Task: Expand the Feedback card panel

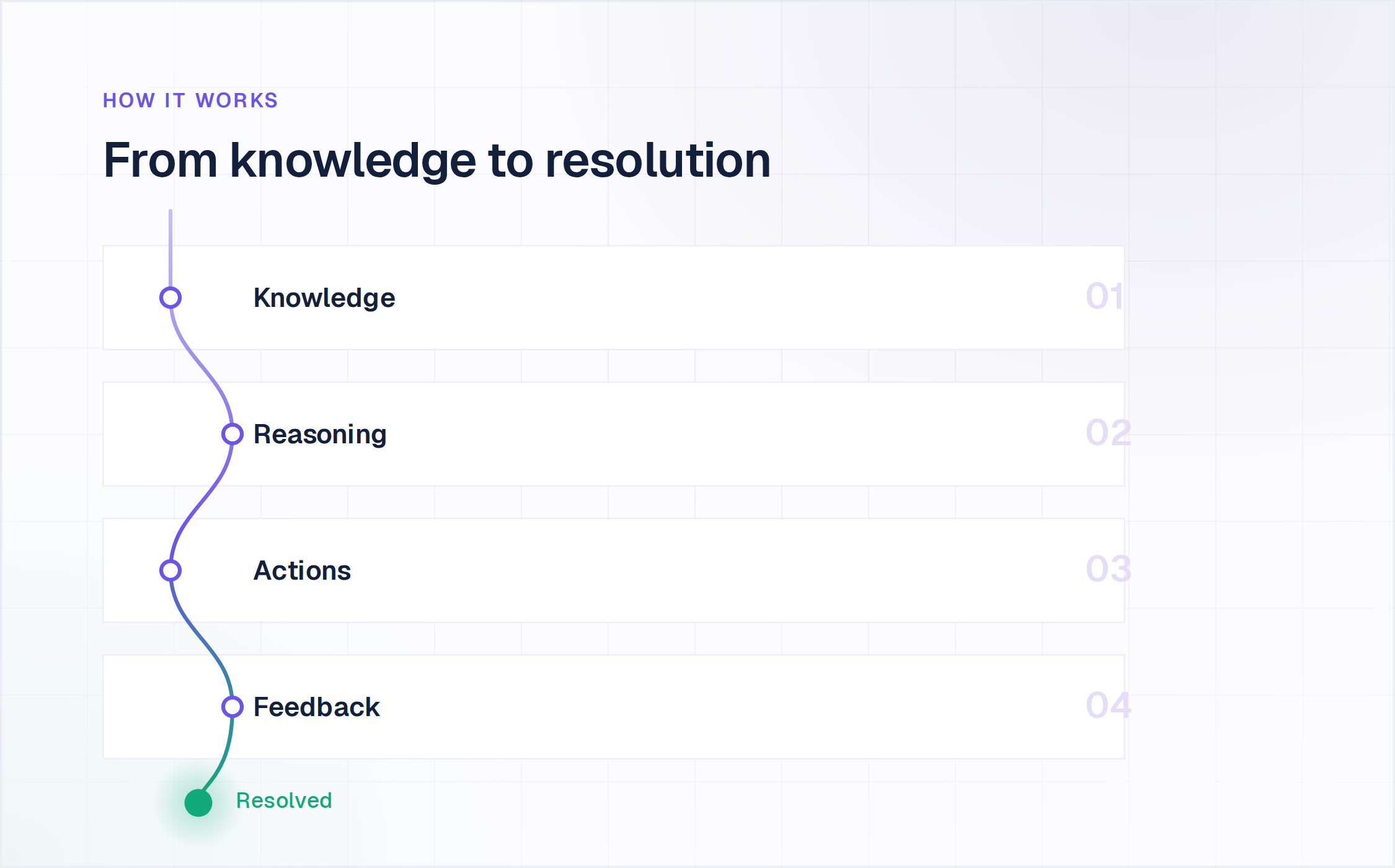Action: point(614,707)
